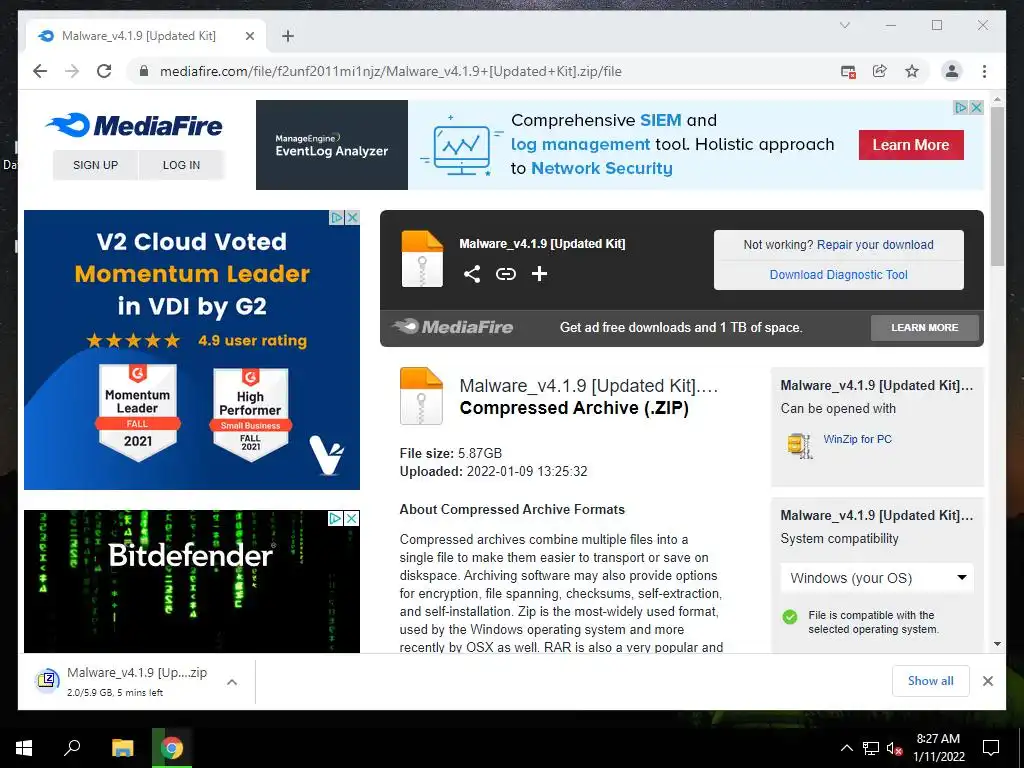Click 'About Compressed Archive Formats' heading
This screenshot has height=768, width=1024.
click(512, 509)
